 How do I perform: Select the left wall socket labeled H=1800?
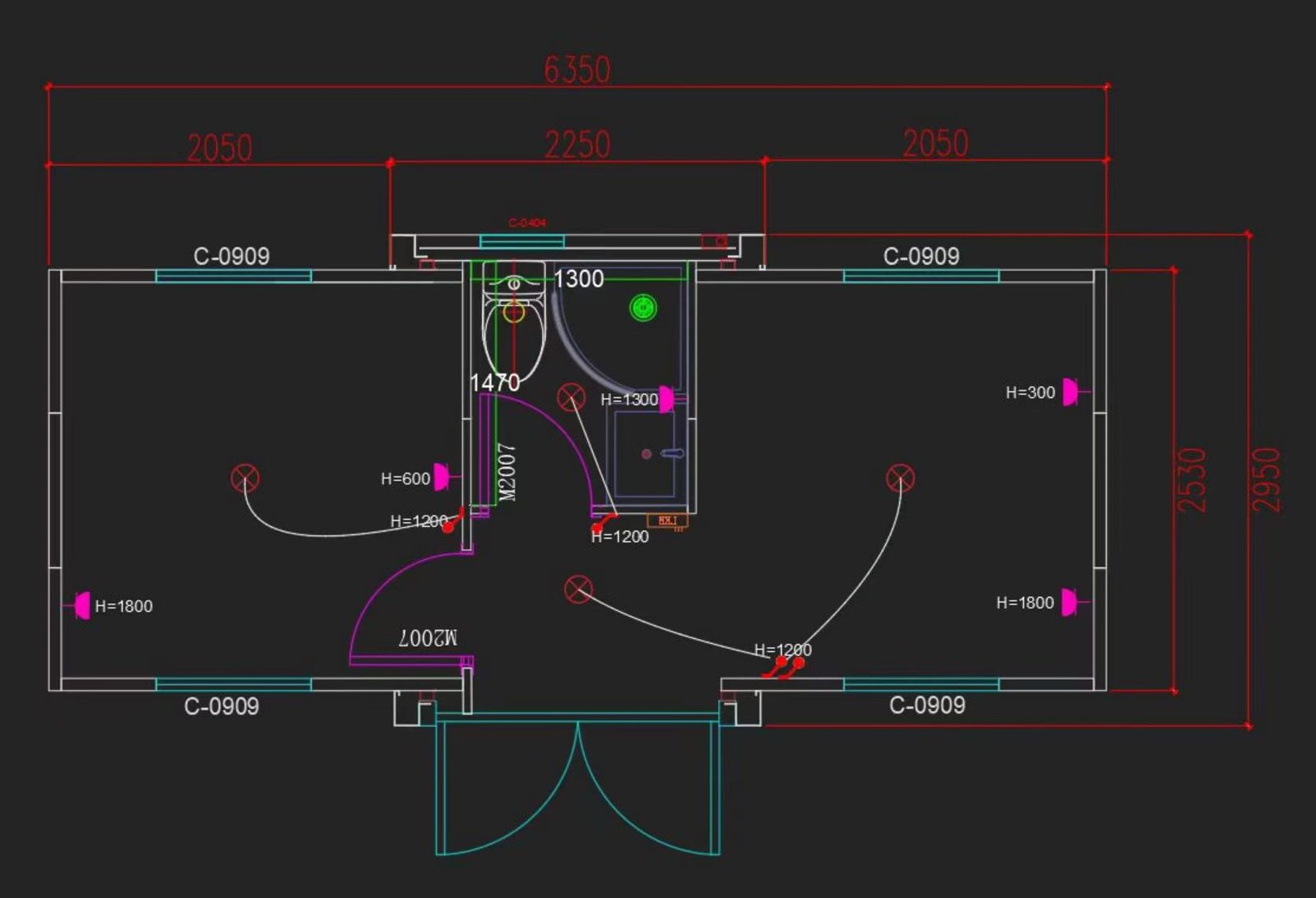(x=81, y=605)
